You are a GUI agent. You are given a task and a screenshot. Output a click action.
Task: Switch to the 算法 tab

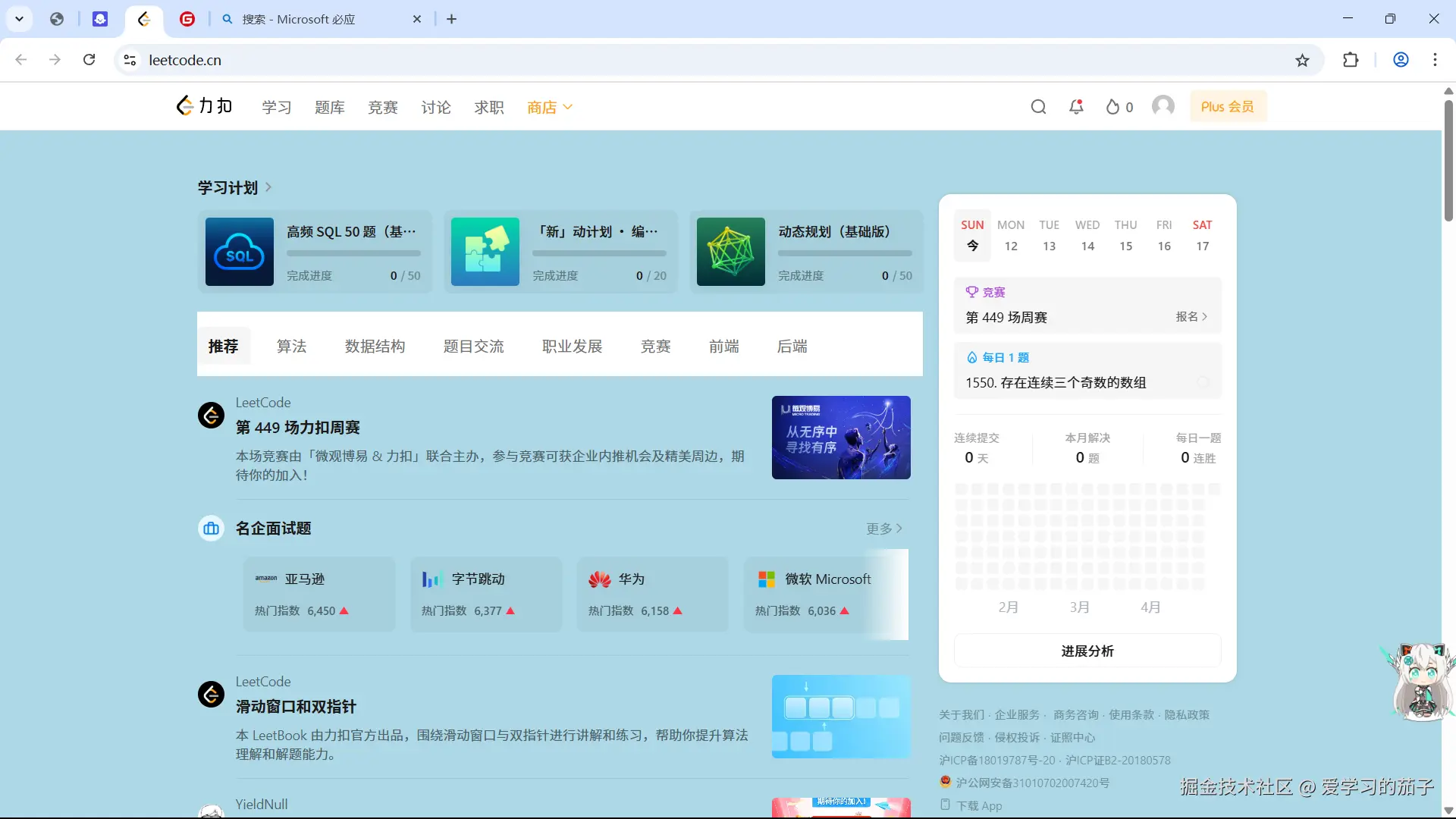[291, 347]
